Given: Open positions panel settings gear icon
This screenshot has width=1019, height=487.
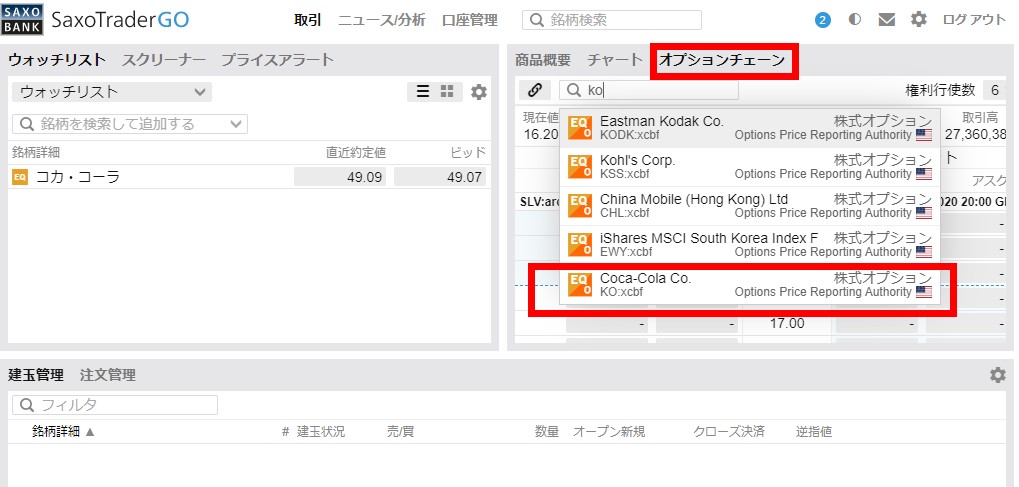Looking at the screenshot, I should 998,375.
